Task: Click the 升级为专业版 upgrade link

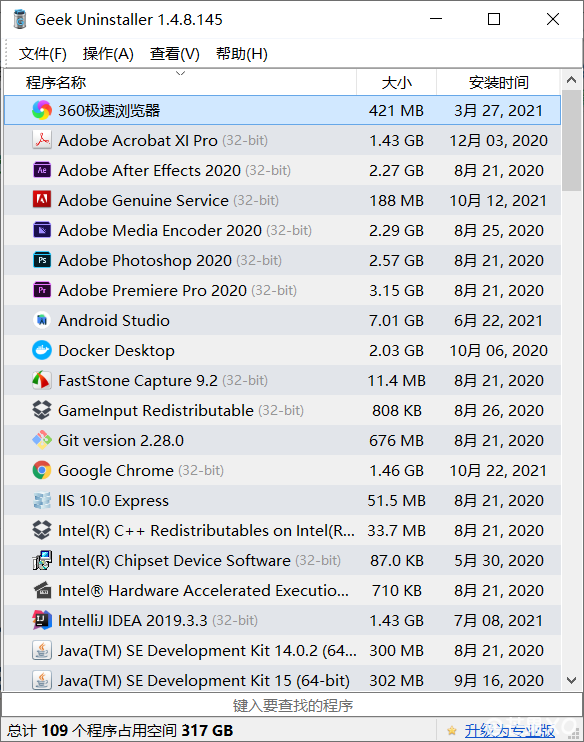Action: pos(510,731)
